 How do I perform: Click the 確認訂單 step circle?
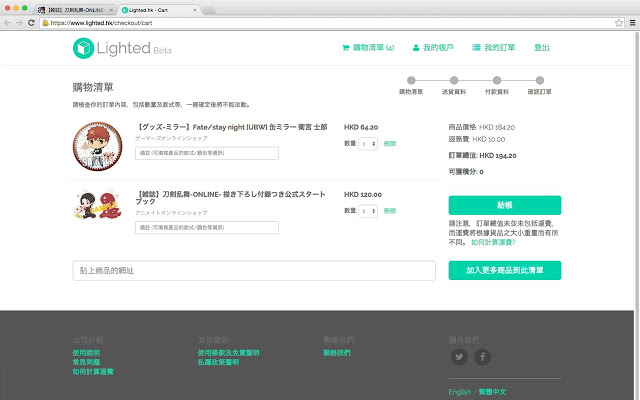(540, 80)
